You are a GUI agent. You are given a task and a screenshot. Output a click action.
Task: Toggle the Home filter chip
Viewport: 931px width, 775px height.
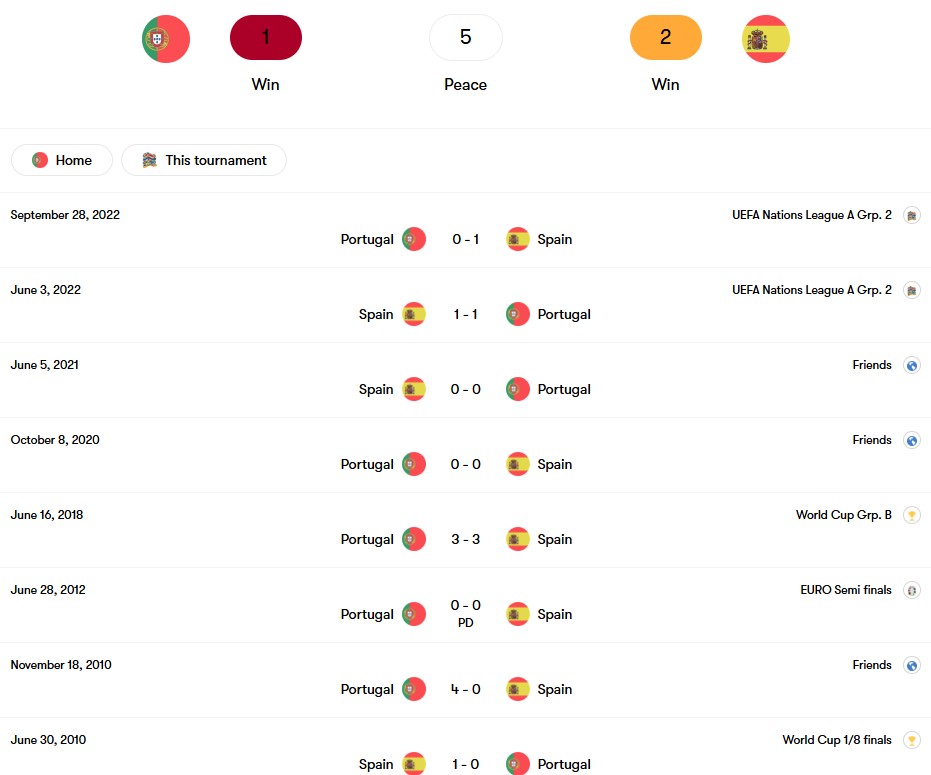click(62, 160)
